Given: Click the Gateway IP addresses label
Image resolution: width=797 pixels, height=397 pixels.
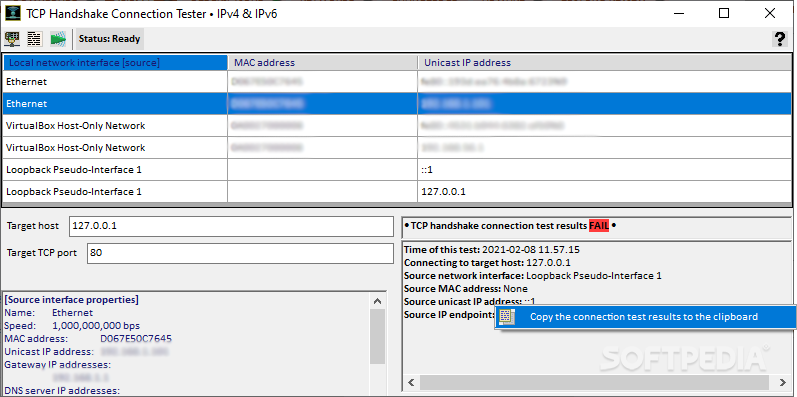Looking at the screenshot, I should click(57, 364).
